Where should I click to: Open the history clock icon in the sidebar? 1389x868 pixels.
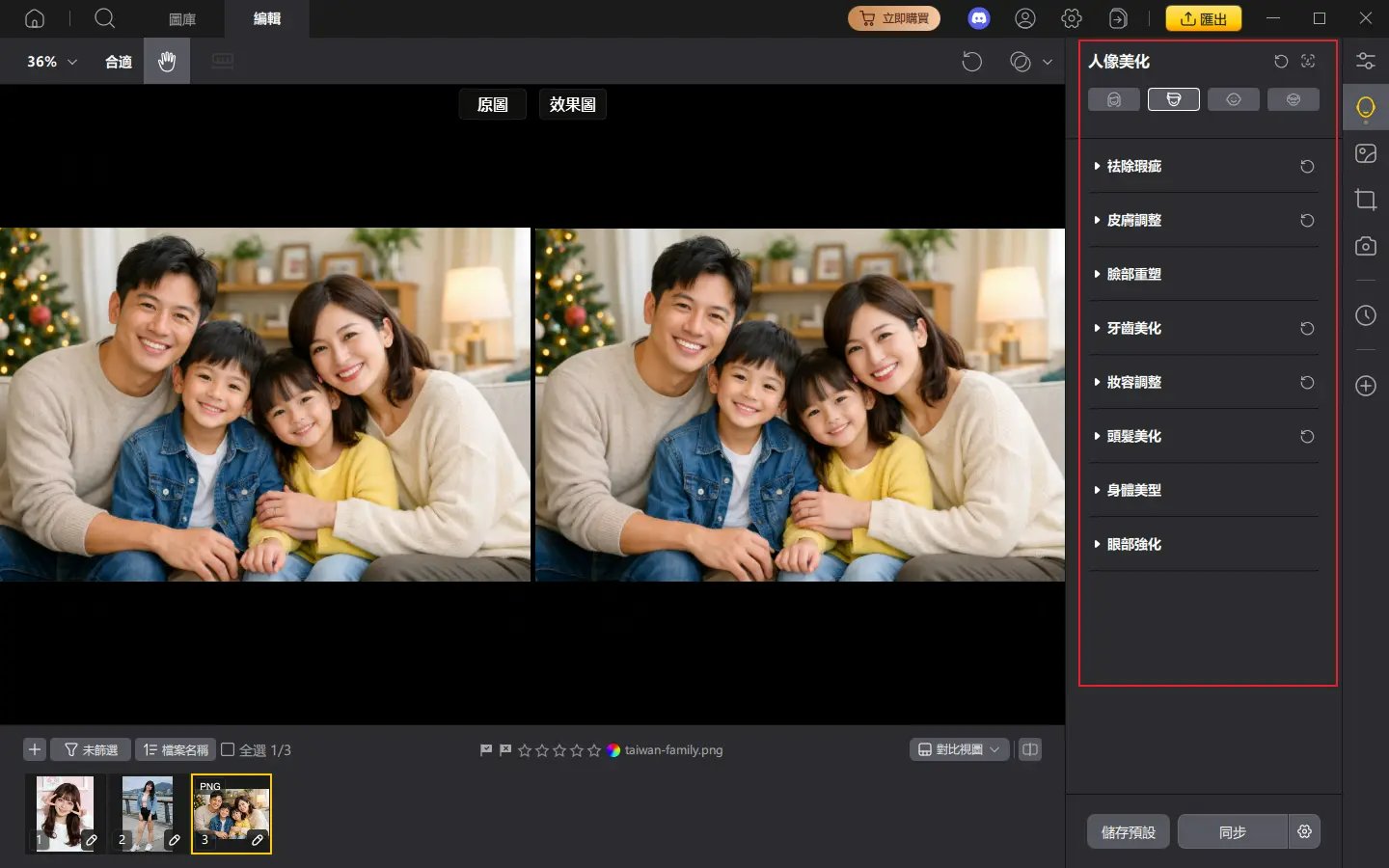tap(1366, 315)
